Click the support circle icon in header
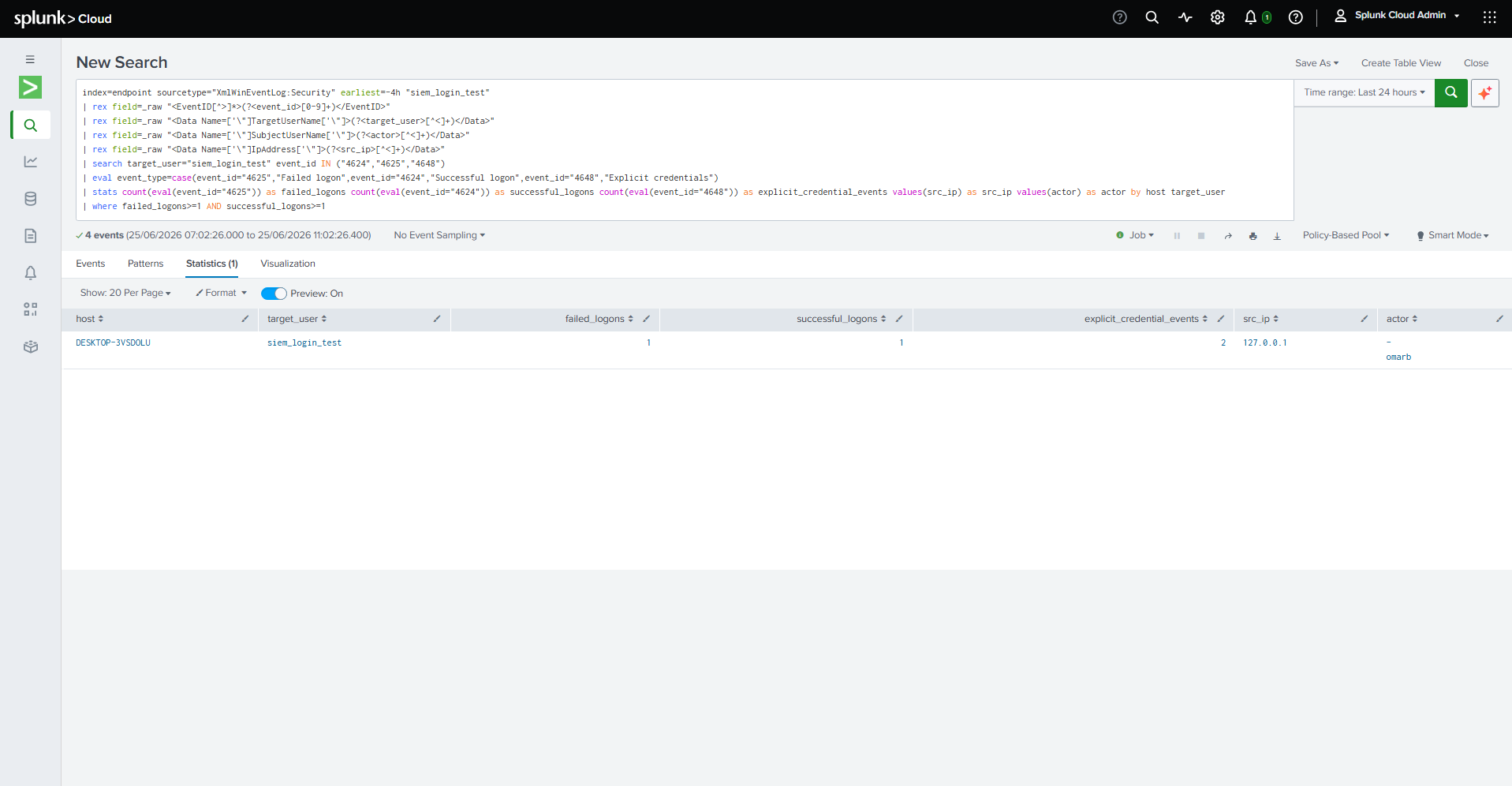Viewport: 1512px width, 786px height. point(1119,17)
